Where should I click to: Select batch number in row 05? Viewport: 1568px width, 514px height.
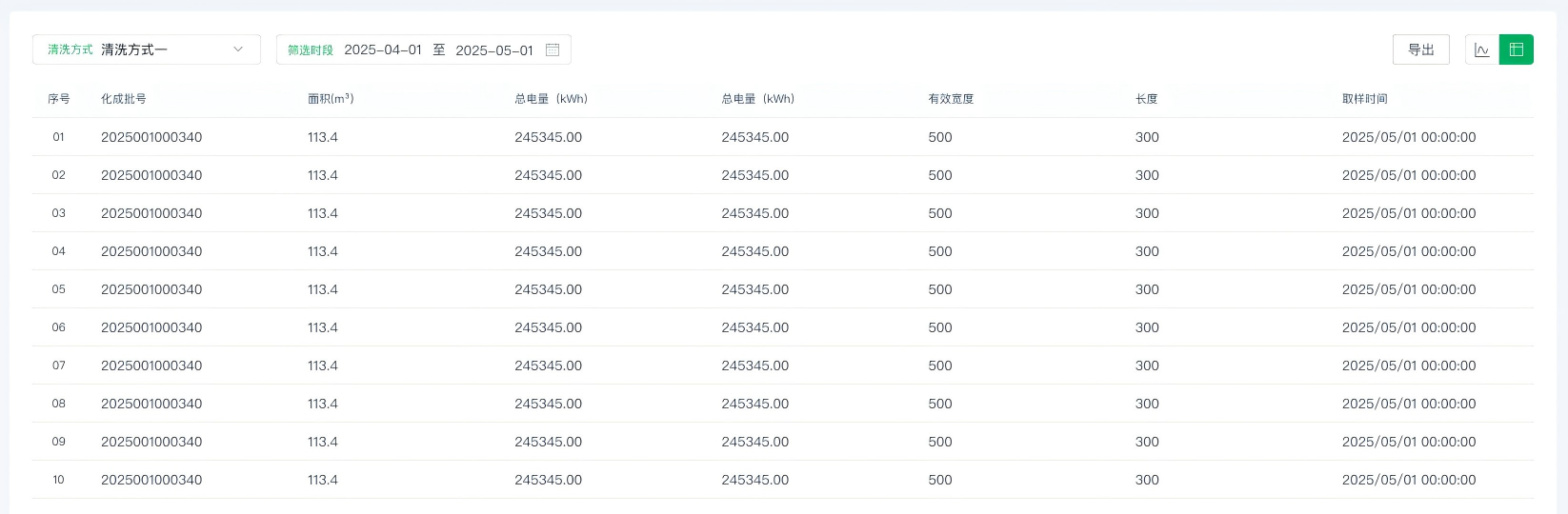click(151, 289)
